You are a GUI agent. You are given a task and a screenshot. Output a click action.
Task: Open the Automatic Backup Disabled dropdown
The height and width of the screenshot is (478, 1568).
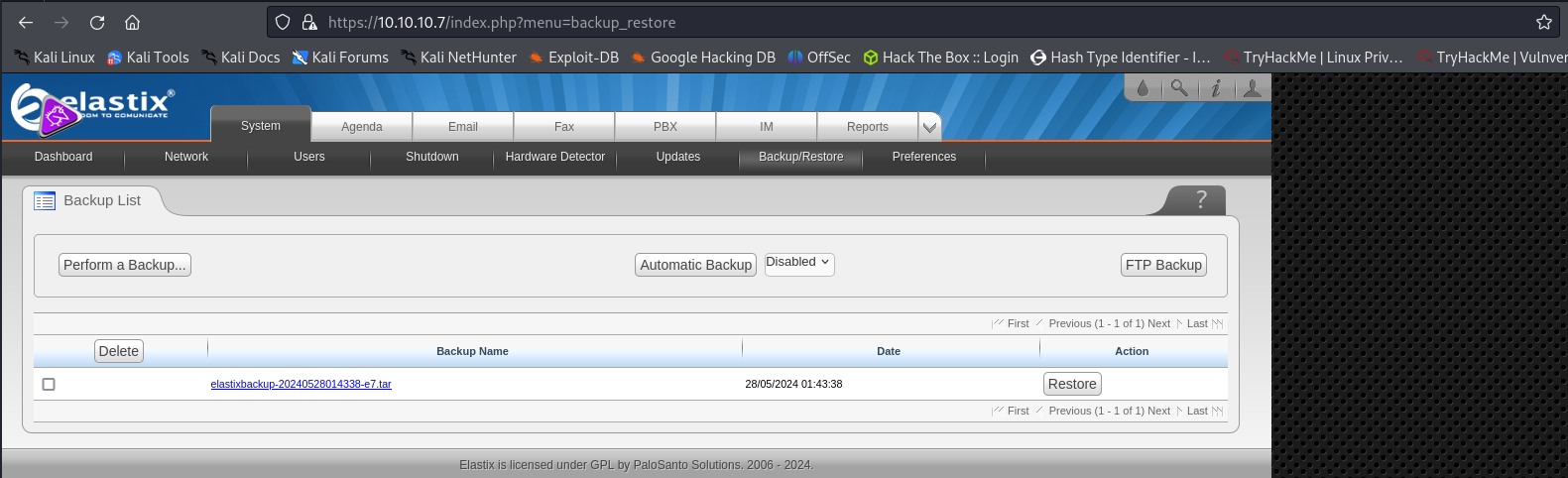click(x=799, y=263)
